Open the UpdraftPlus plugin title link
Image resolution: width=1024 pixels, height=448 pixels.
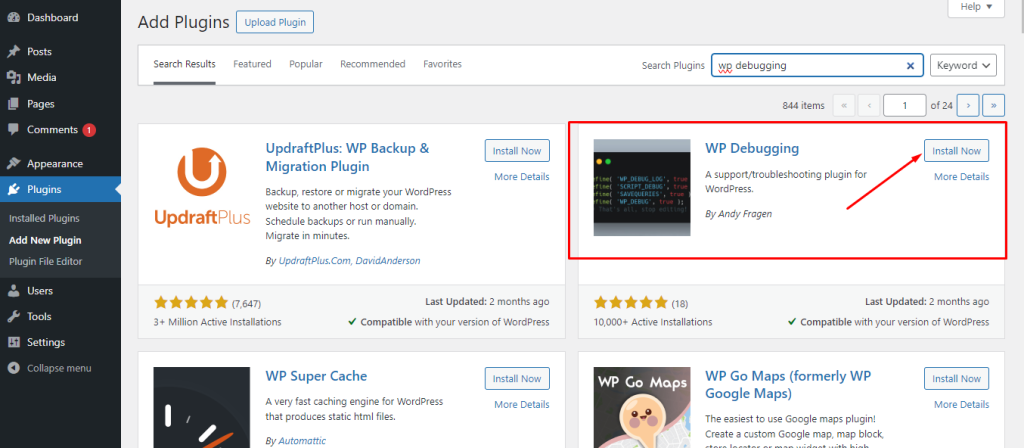(x=347, y=157)
